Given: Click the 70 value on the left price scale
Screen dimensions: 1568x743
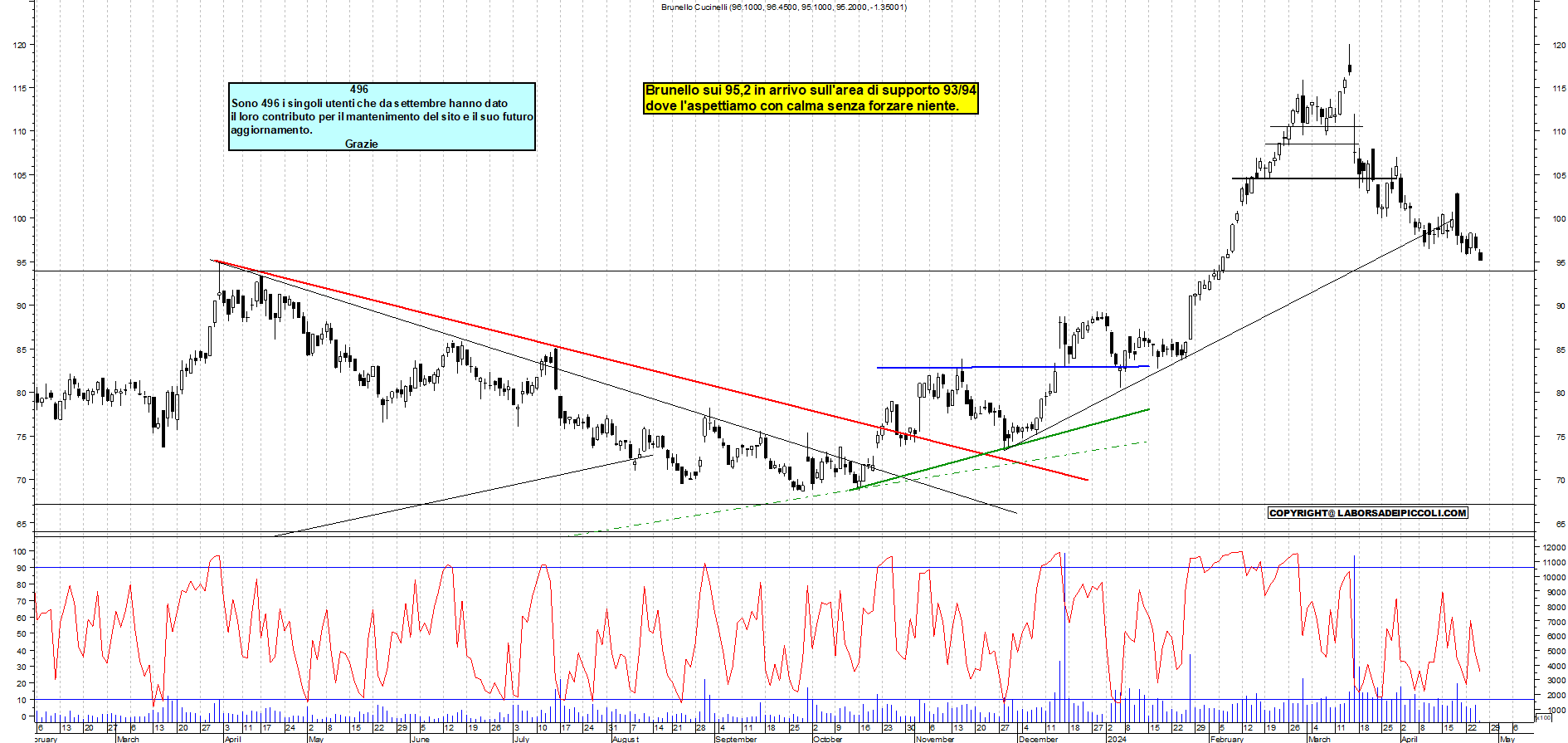Looking at the screenshot, I should tap(22, 480).
